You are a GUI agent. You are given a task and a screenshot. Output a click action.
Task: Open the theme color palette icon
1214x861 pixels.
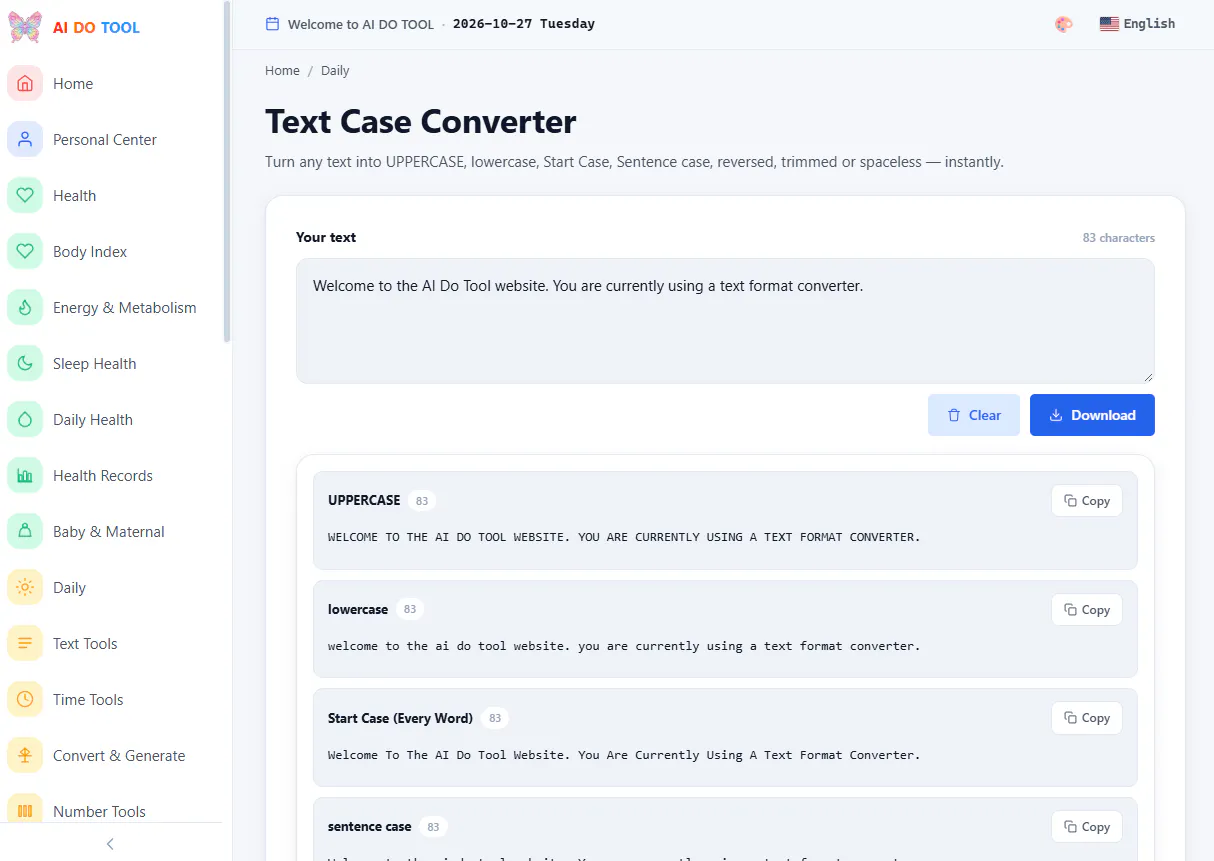[1064, 24]
